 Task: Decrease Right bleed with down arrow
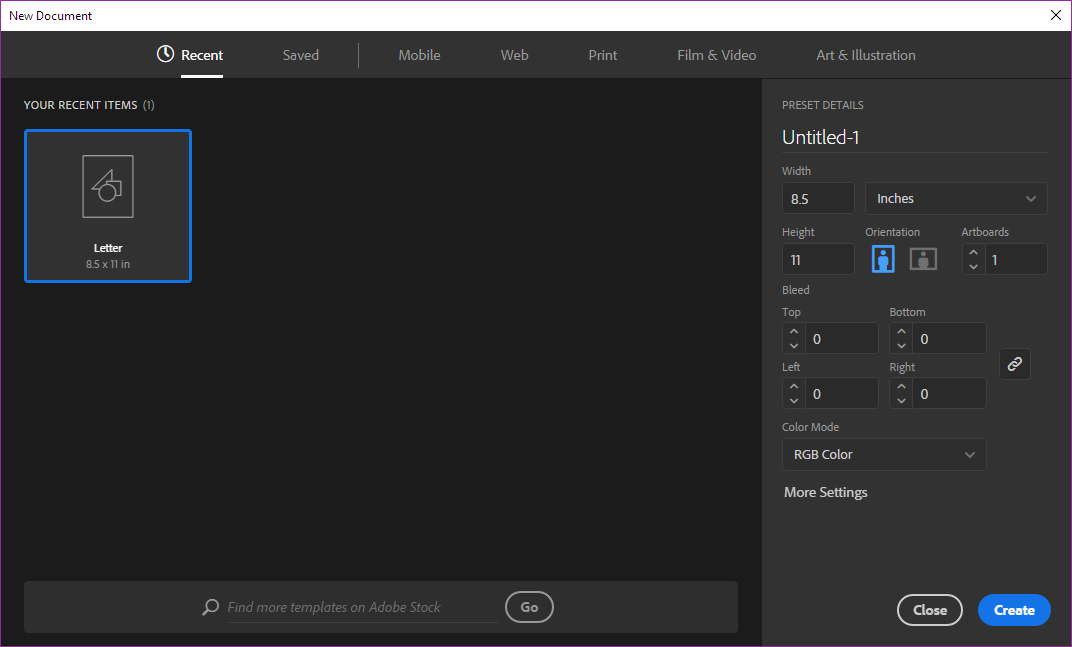point(902,400)
